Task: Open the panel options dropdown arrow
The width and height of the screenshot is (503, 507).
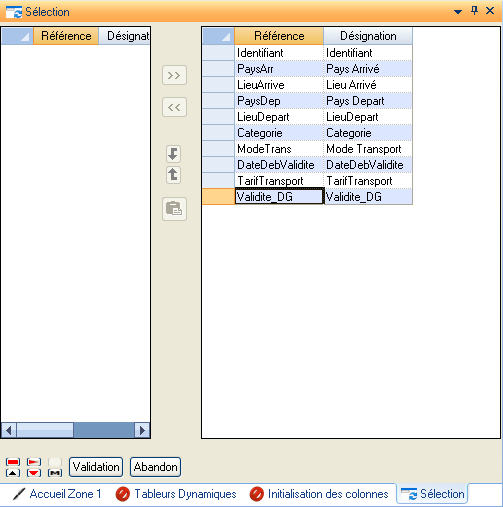Action: point(458,12)
